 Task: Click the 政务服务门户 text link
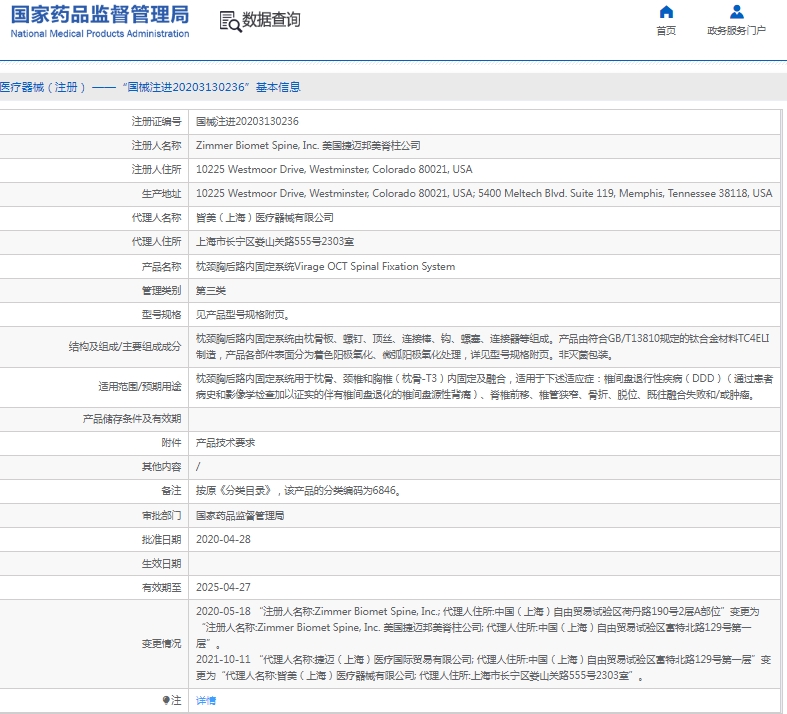(736, 31)
